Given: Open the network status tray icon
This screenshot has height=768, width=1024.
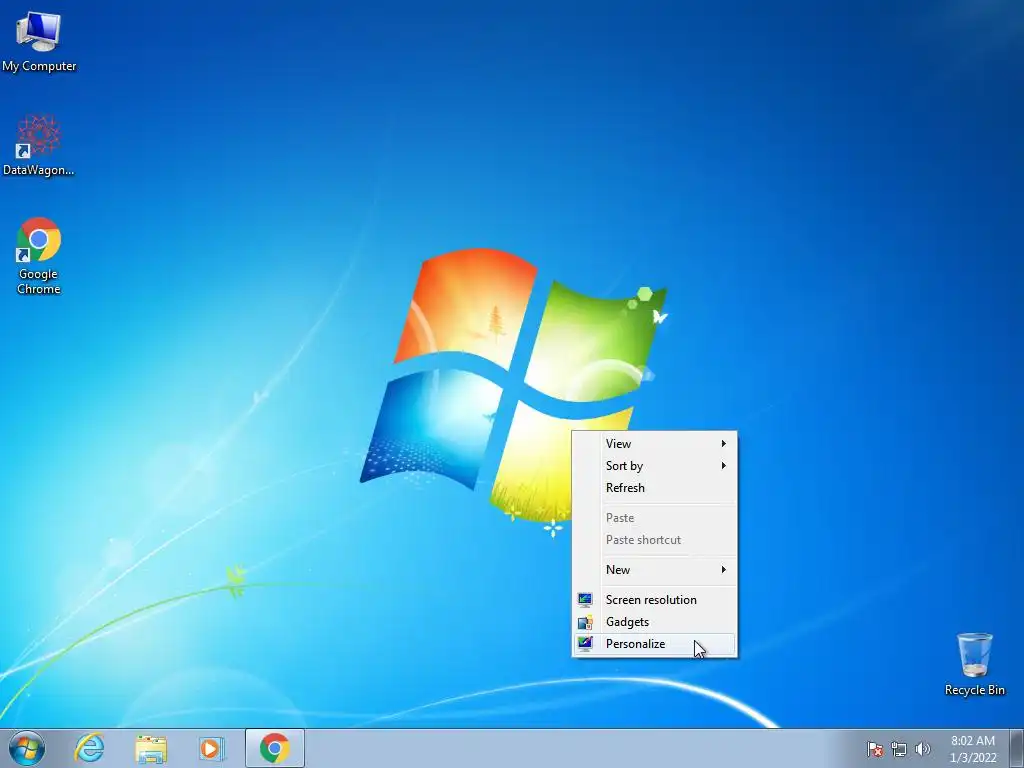Looking at the screenshot, I should [x=899, y=749].
